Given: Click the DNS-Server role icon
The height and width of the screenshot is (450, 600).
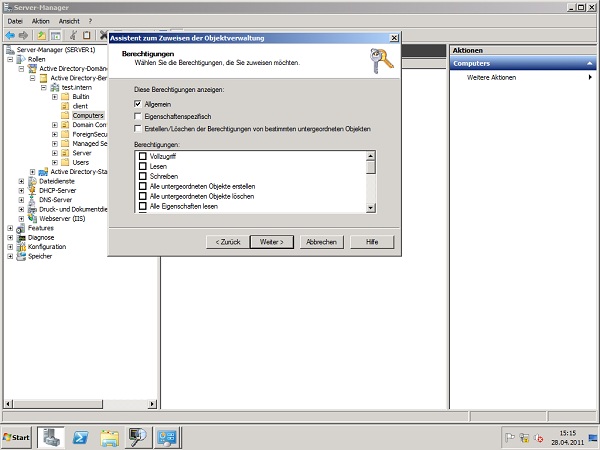Looking at the screenshot, I should (33, 200).
